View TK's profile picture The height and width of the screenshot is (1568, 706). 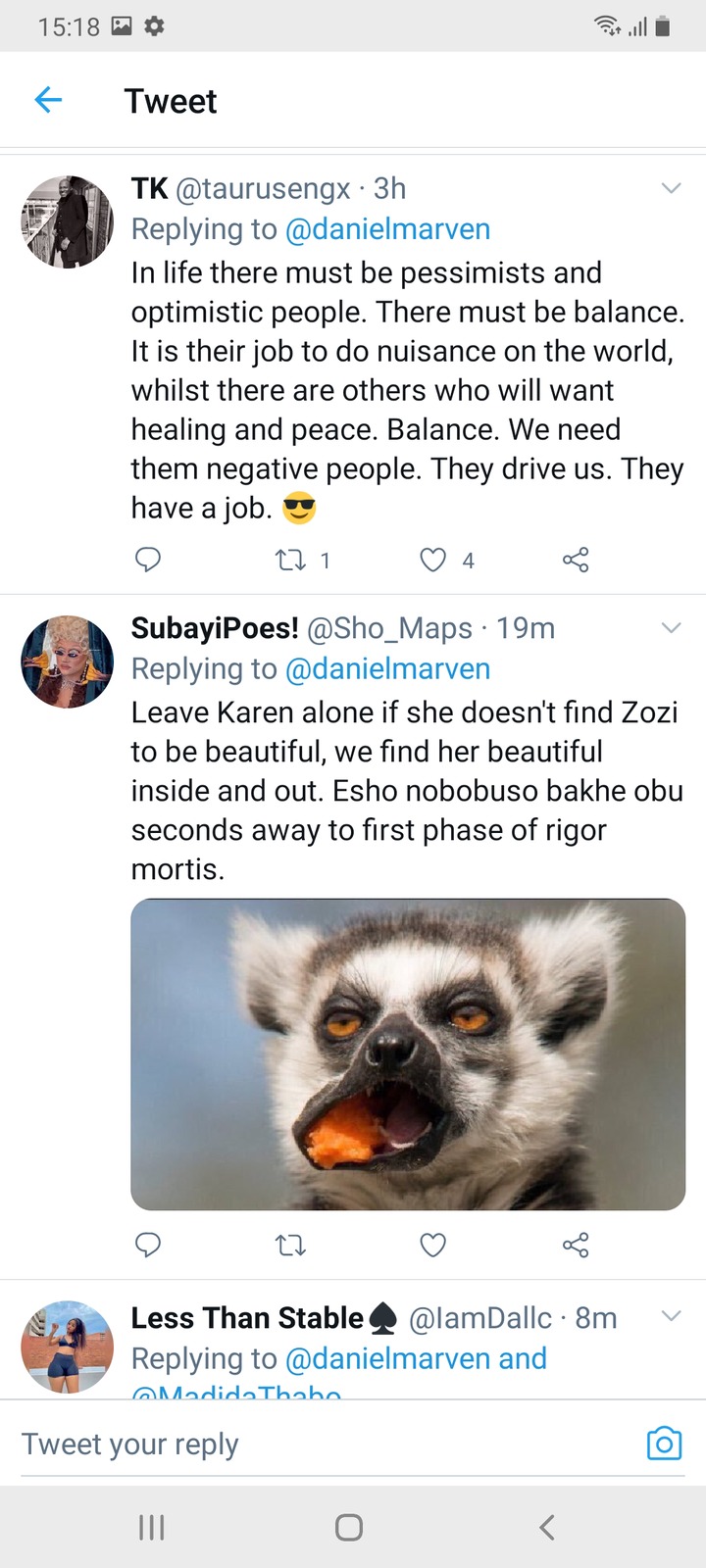[x=68, y=221]
